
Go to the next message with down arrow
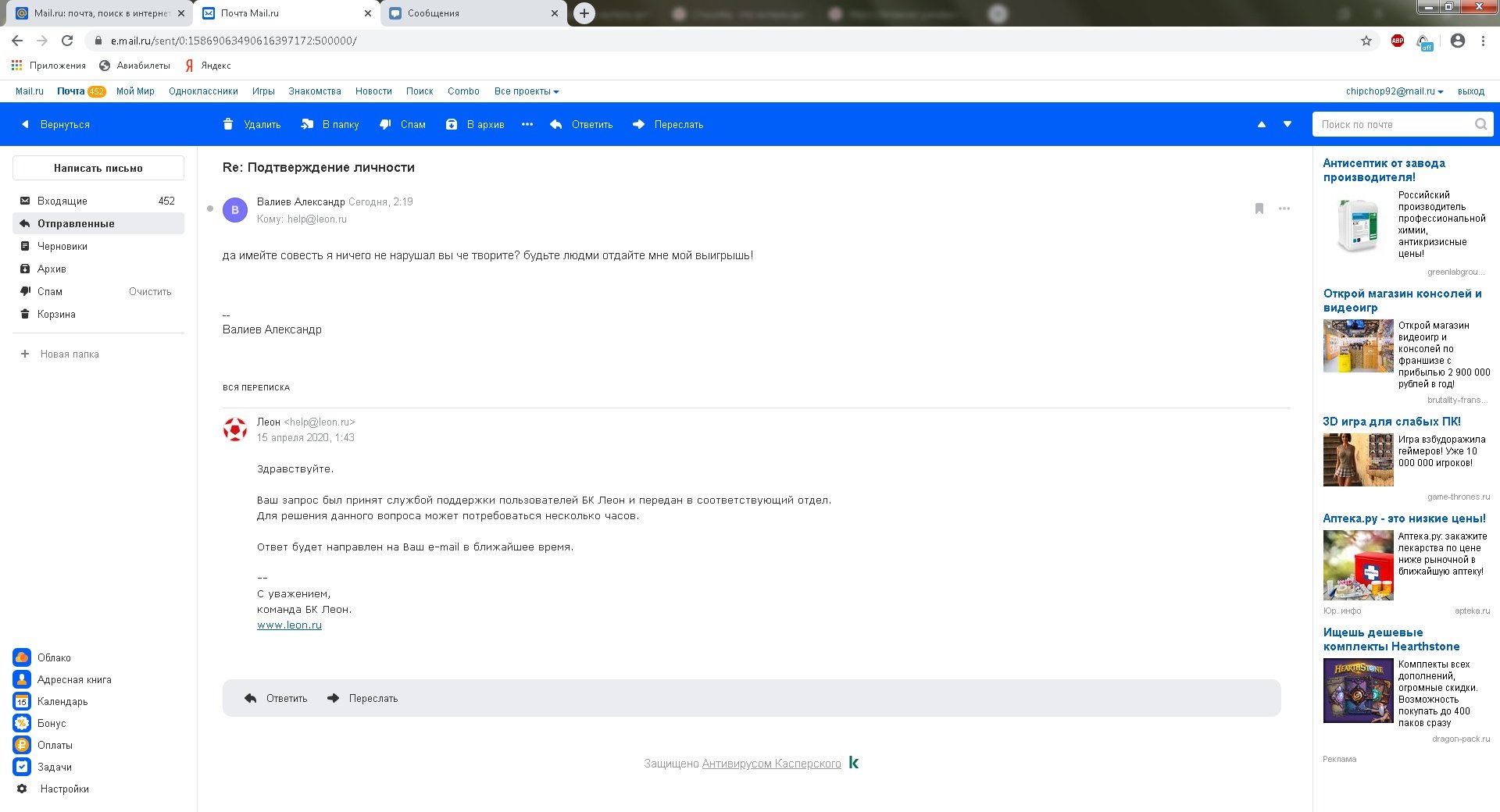click(1287, 124)
